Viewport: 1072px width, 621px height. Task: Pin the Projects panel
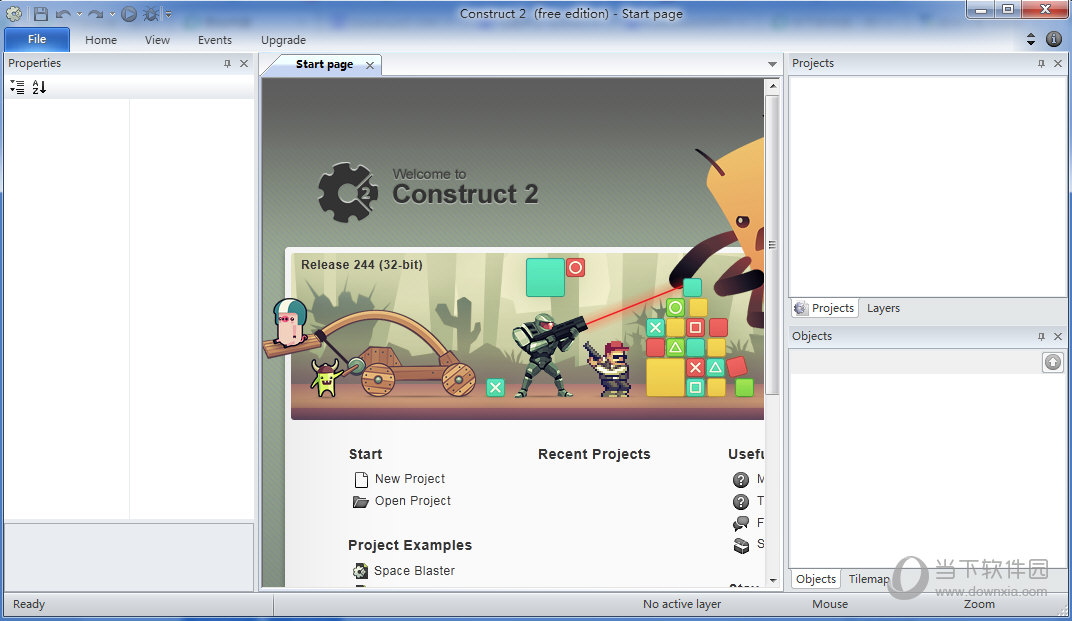click(x=1041, y=64)
